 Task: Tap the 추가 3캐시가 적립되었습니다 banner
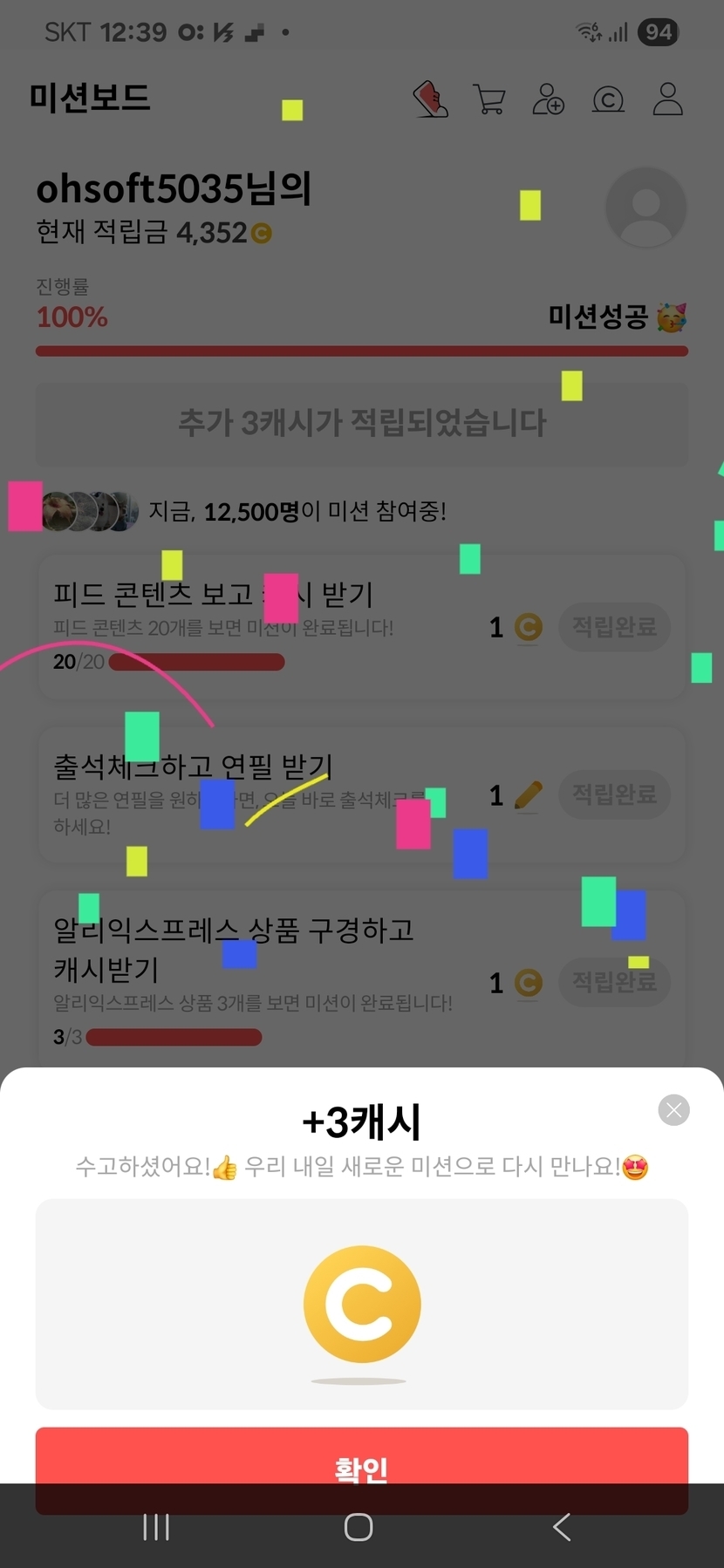[x=362, y=423]
